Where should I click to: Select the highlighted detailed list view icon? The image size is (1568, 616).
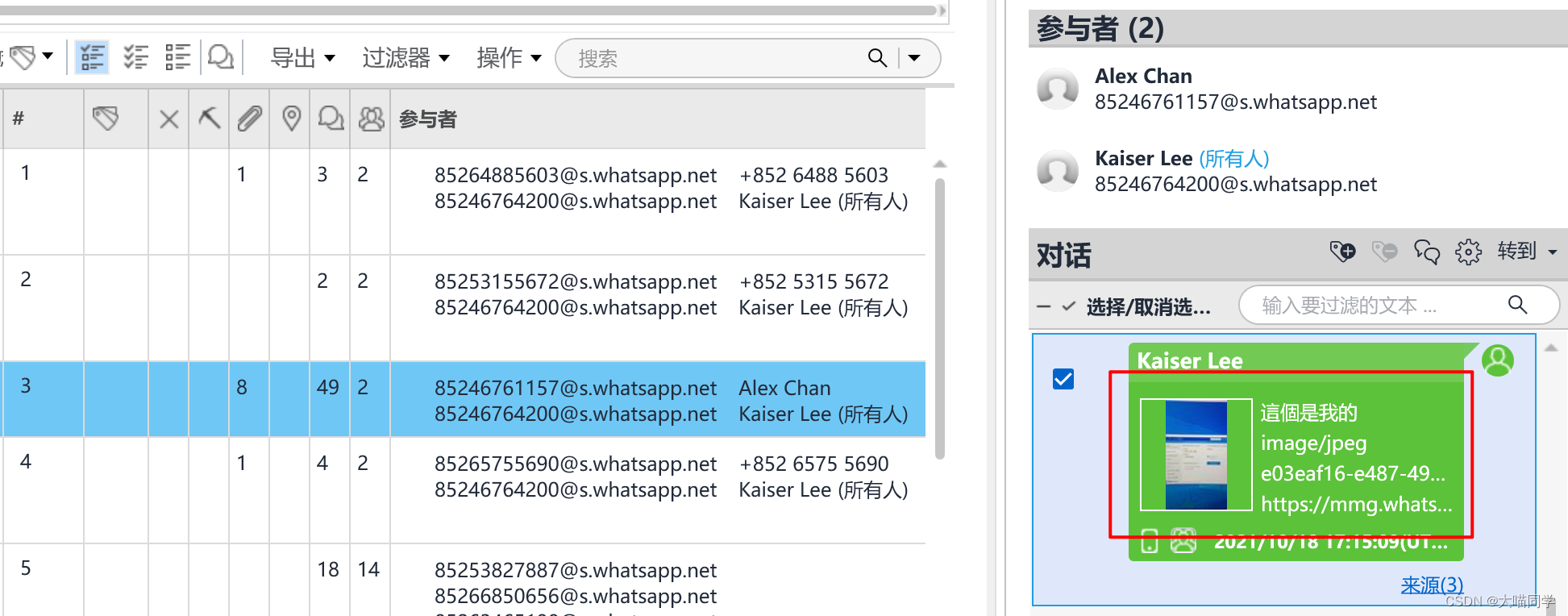click(92, 57)
